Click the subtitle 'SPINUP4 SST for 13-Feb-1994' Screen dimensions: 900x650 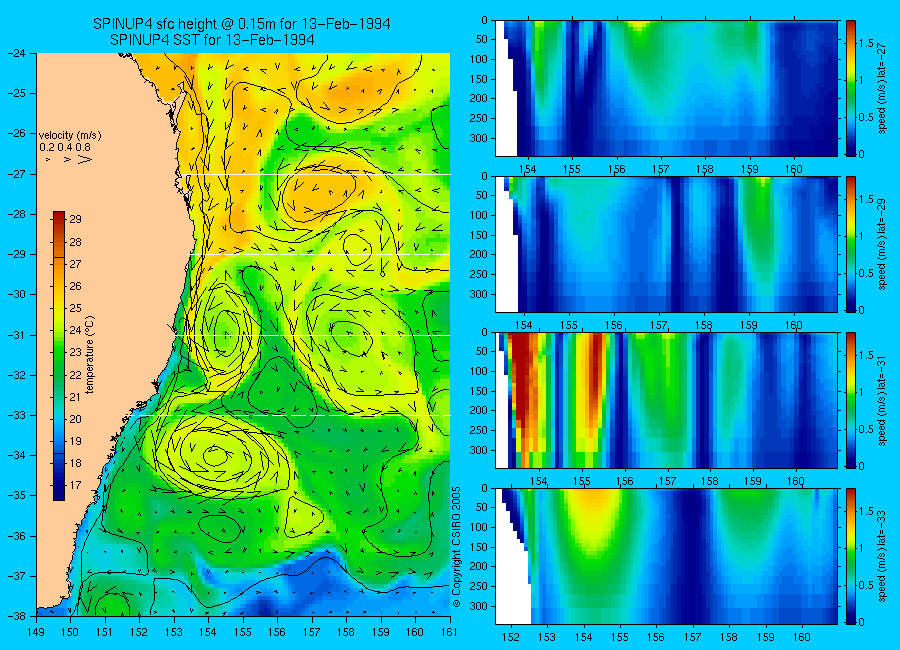pyautogui.click(x=212, y=40)
